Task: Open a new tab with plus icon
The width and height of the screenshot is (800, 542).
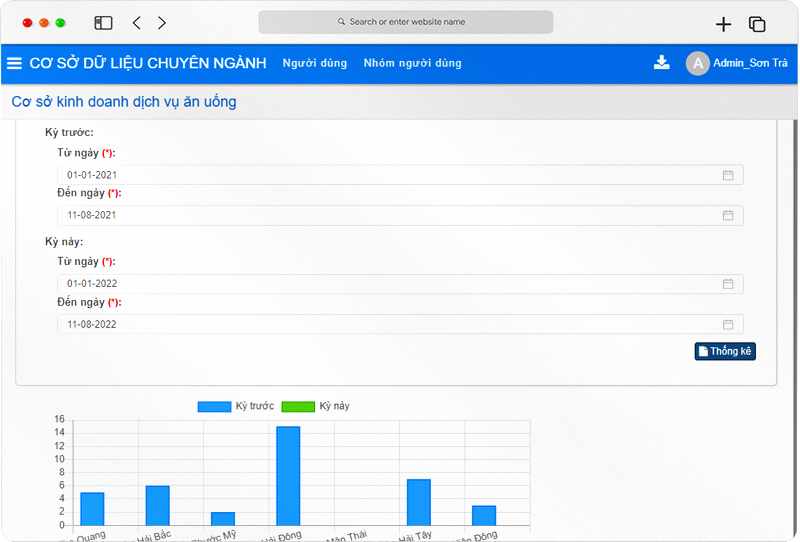Action: point(723,24)
